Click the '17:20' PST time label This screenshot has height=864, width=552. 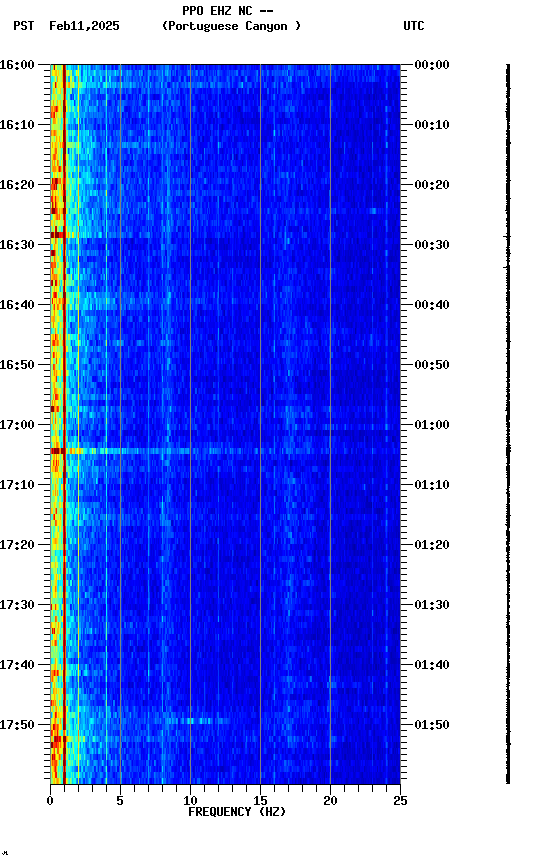(17, 545)
